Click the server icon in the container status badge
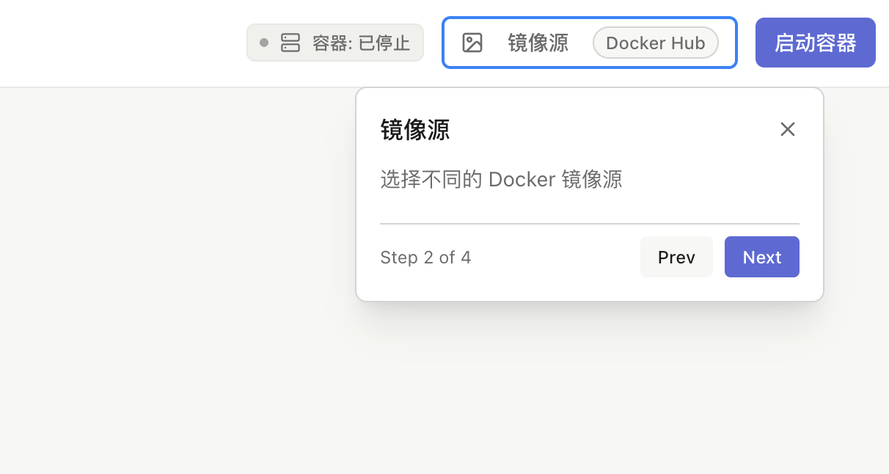 290,43
